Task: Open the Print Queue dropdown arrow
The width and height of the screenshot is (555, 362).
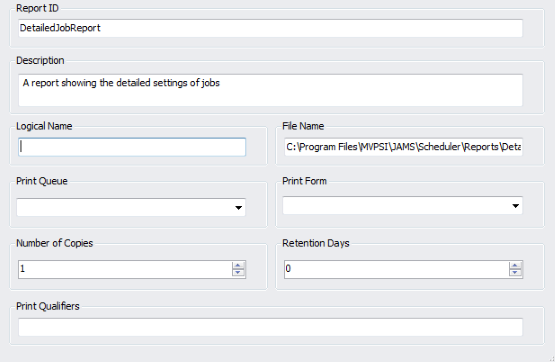Action: click(x=239, y=208)
